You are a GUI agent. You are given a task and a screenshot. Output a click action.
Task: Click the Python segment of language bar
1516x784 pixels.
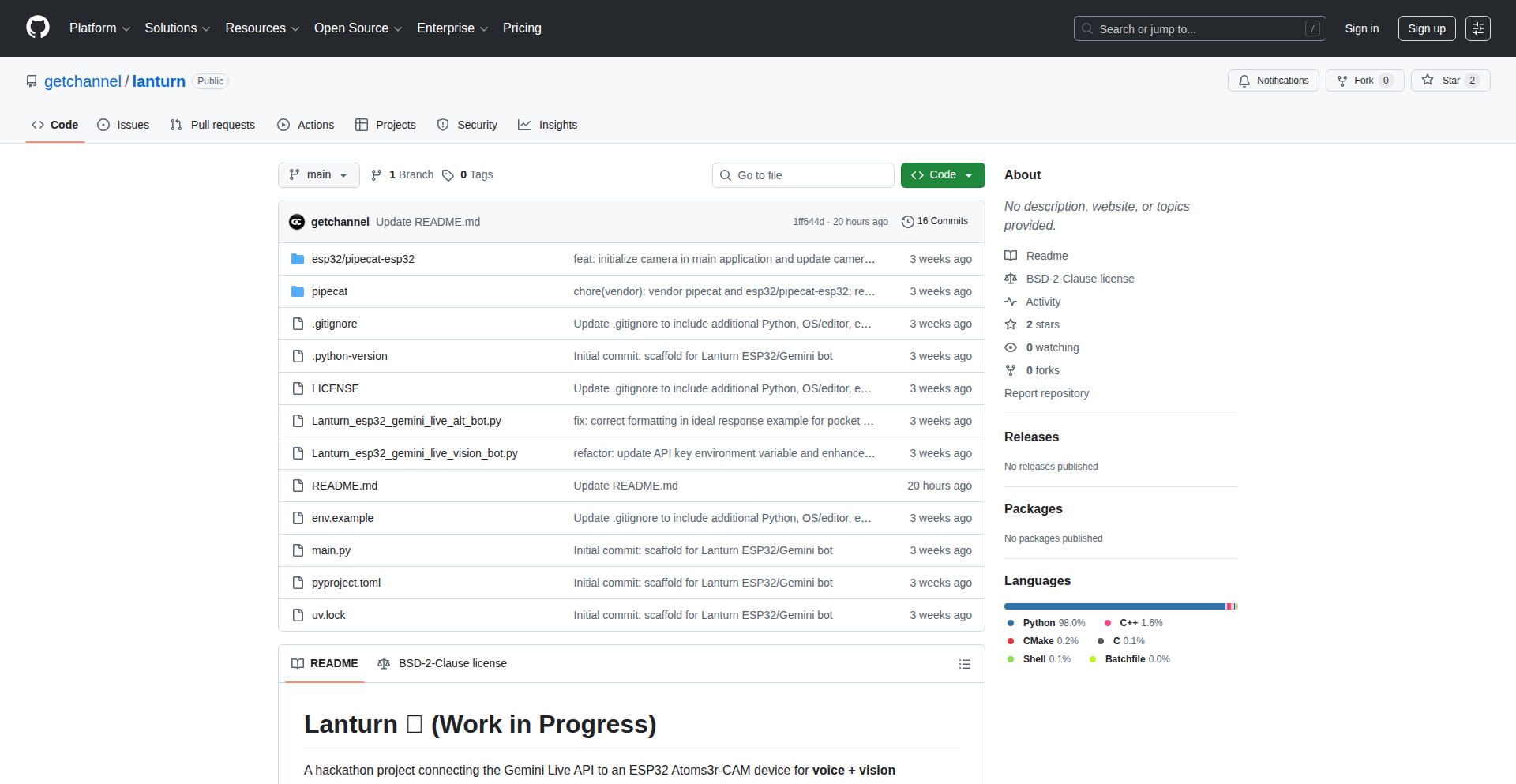[1115, 606]
